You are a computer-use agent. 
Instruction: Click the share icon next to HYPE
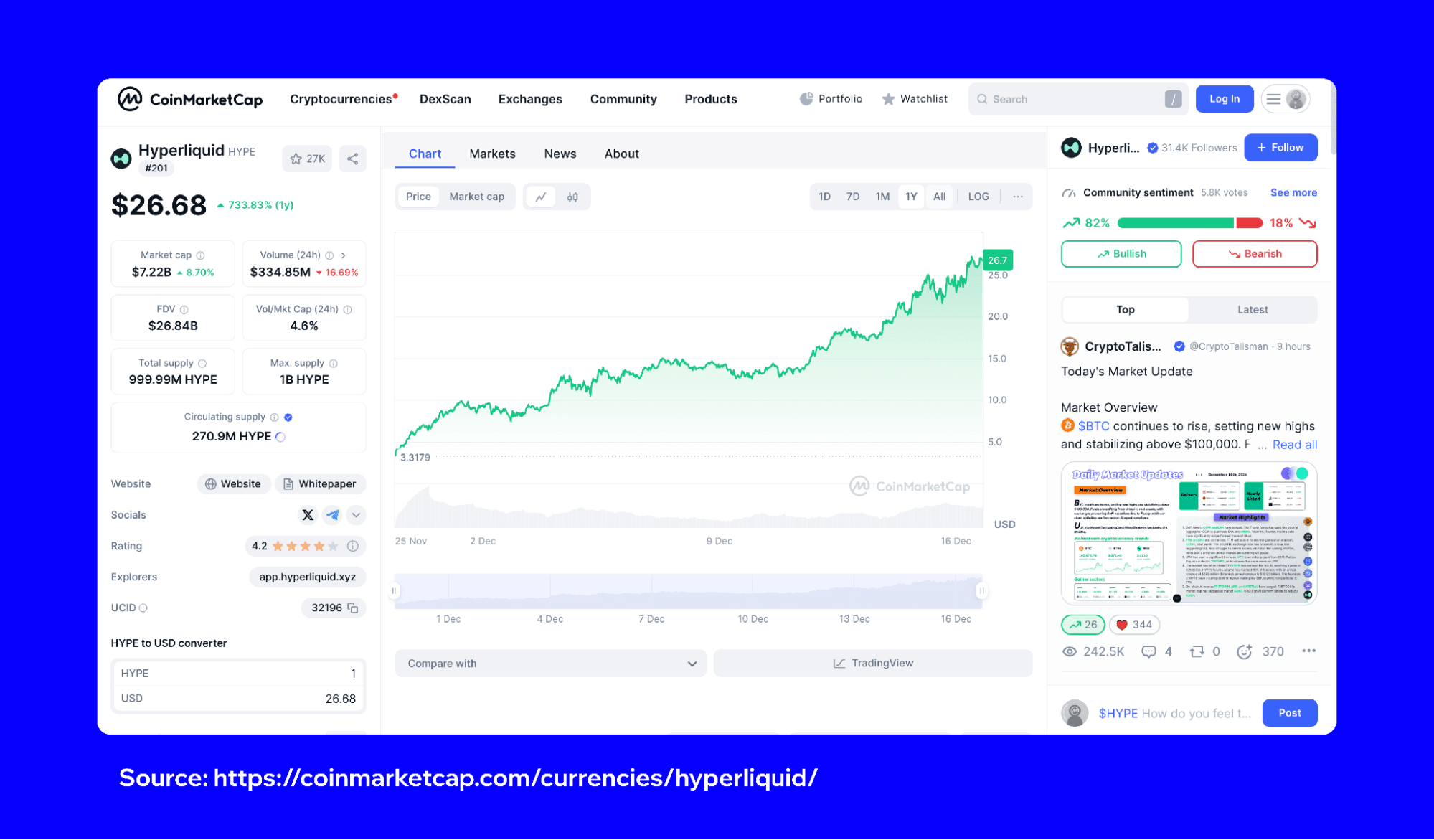tap(353, 159)
